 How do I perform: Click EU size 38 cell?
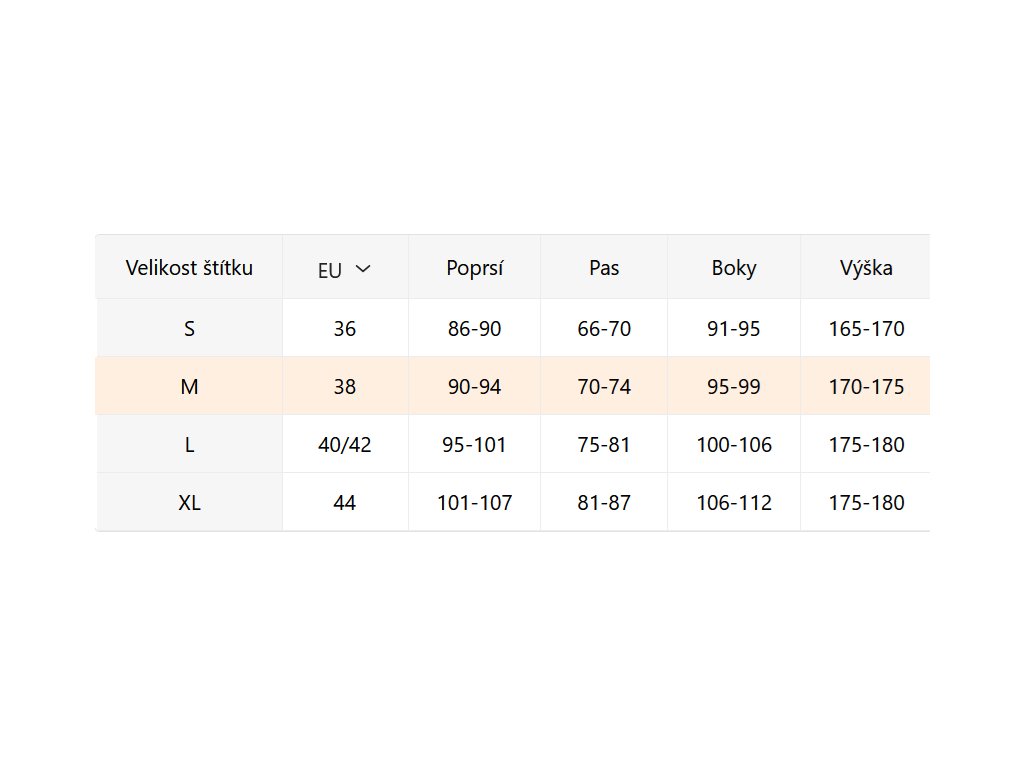[x=345, y=386]
